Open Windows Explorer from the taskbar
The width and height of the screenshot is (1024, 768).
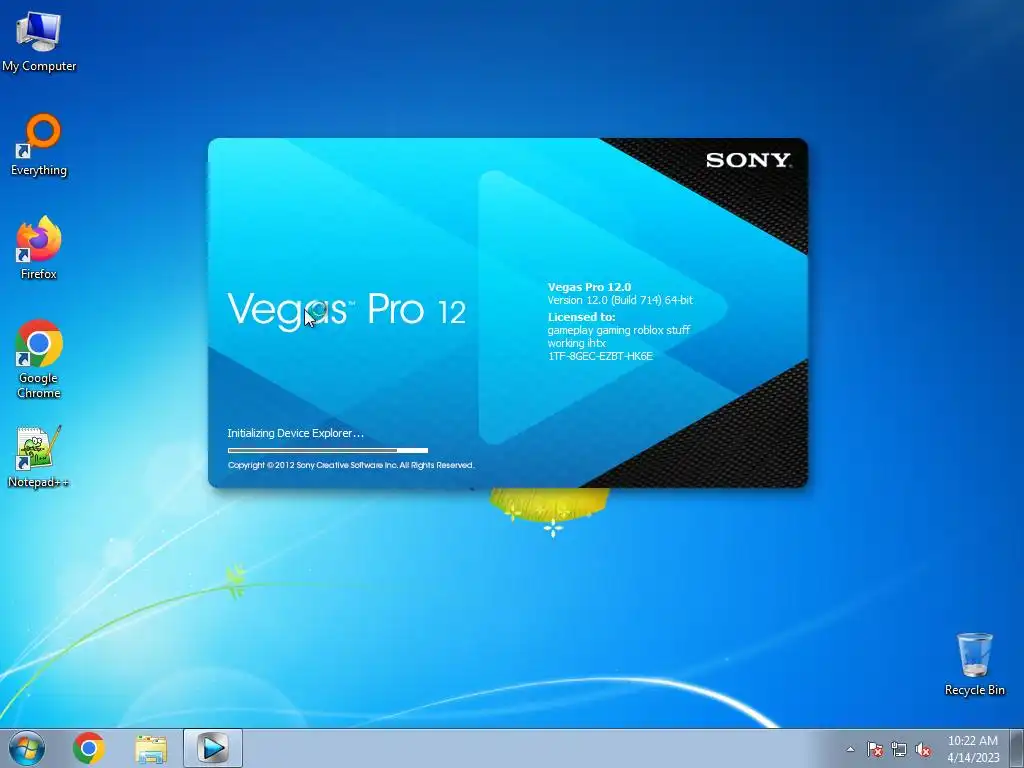coord(151,748)
